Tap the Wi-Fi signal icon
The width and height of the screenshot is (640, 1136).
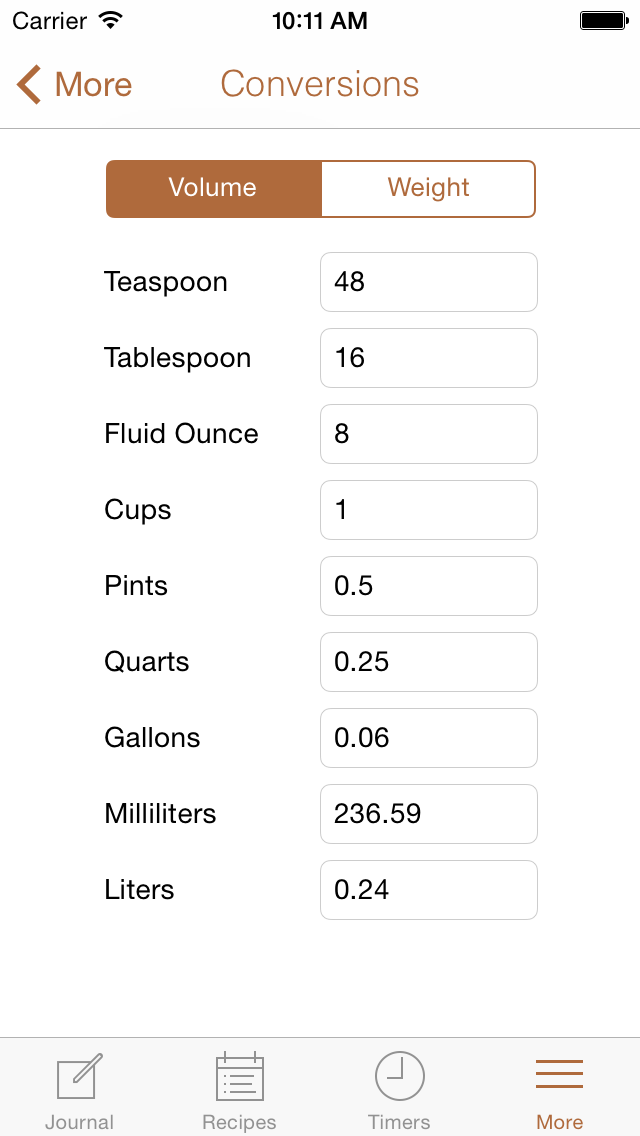pyautogui.click(x=111, y=20)
